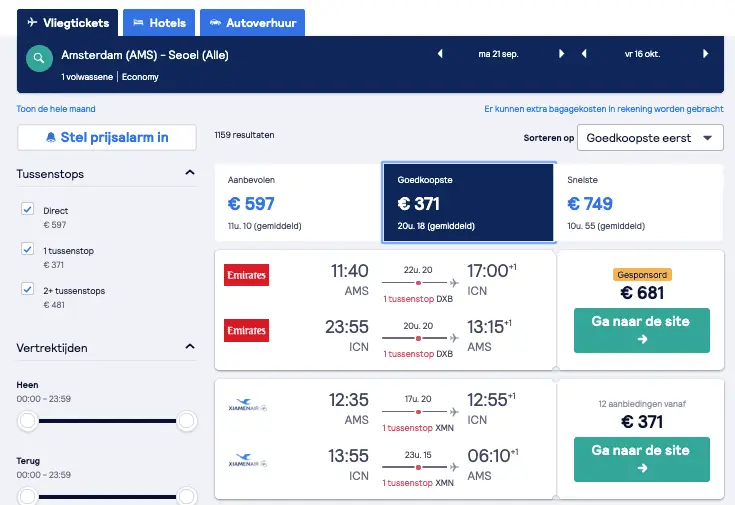Screen dimensions: 735x505
Task: Uncheck the 2+ tussenstops checkbox
Action: pos(28,288)
